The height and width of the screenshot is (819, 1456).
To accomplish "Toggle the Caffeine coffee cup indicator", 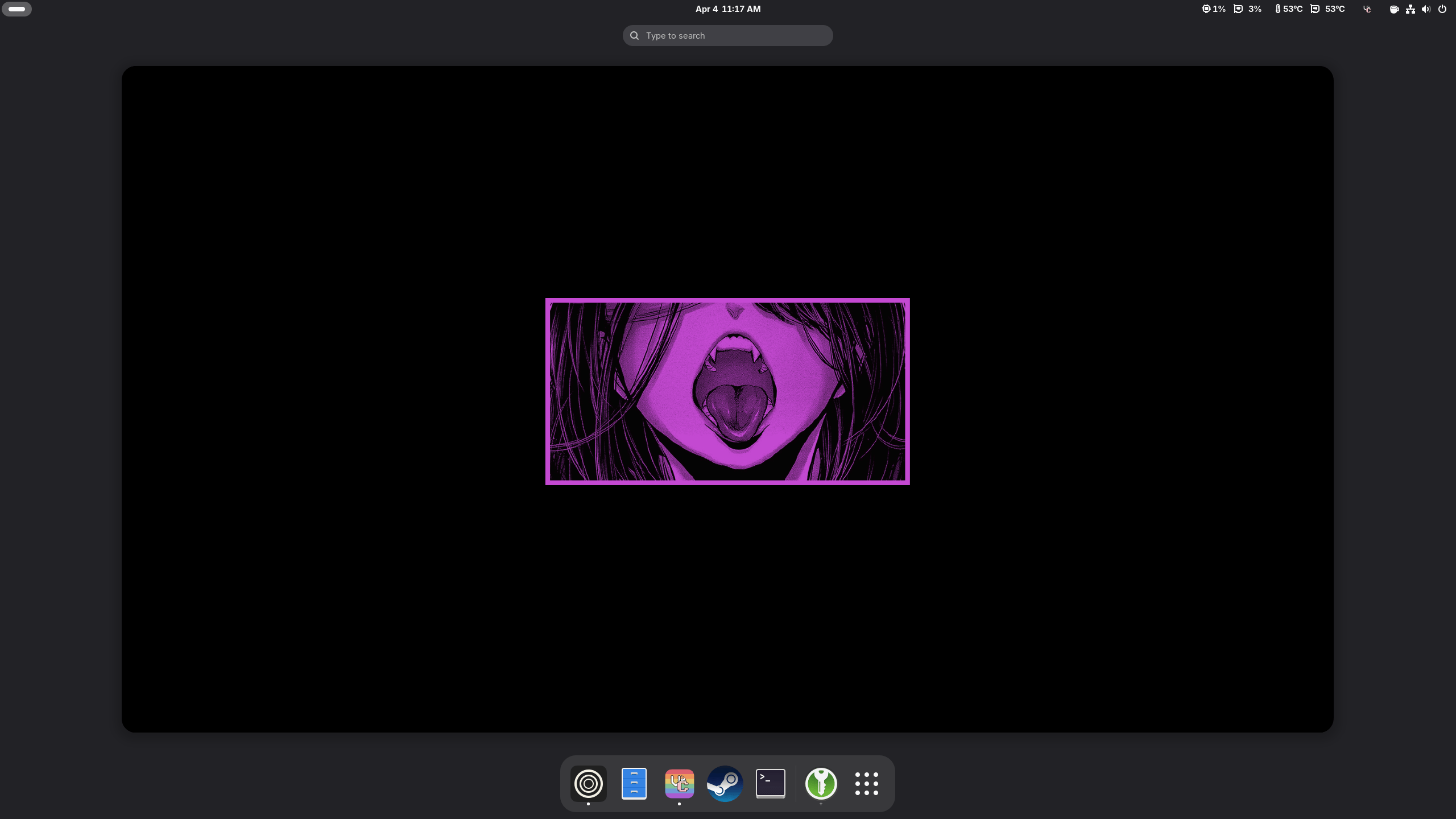I will pos(1394,9).
